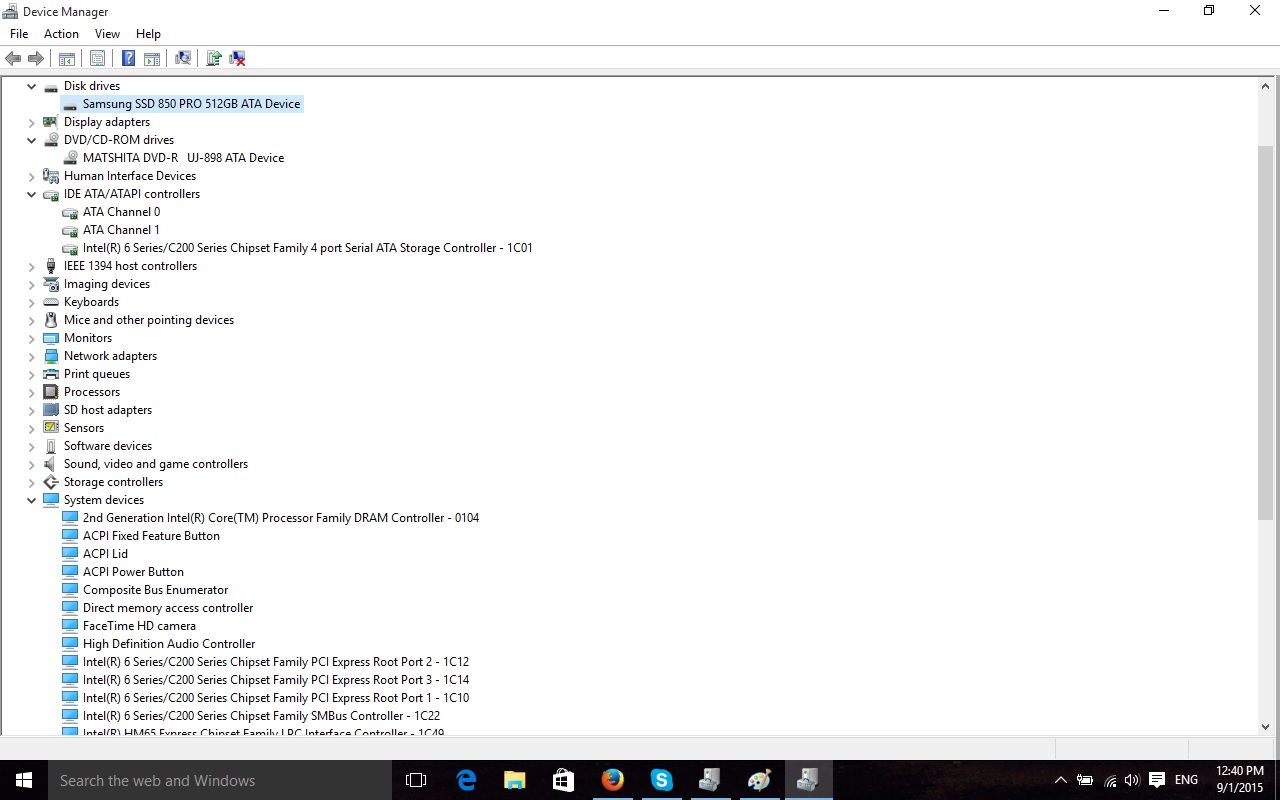
Task: Select Samsung SSD 850 PRO 512GB ATA Device
Action: pos(191,104)
